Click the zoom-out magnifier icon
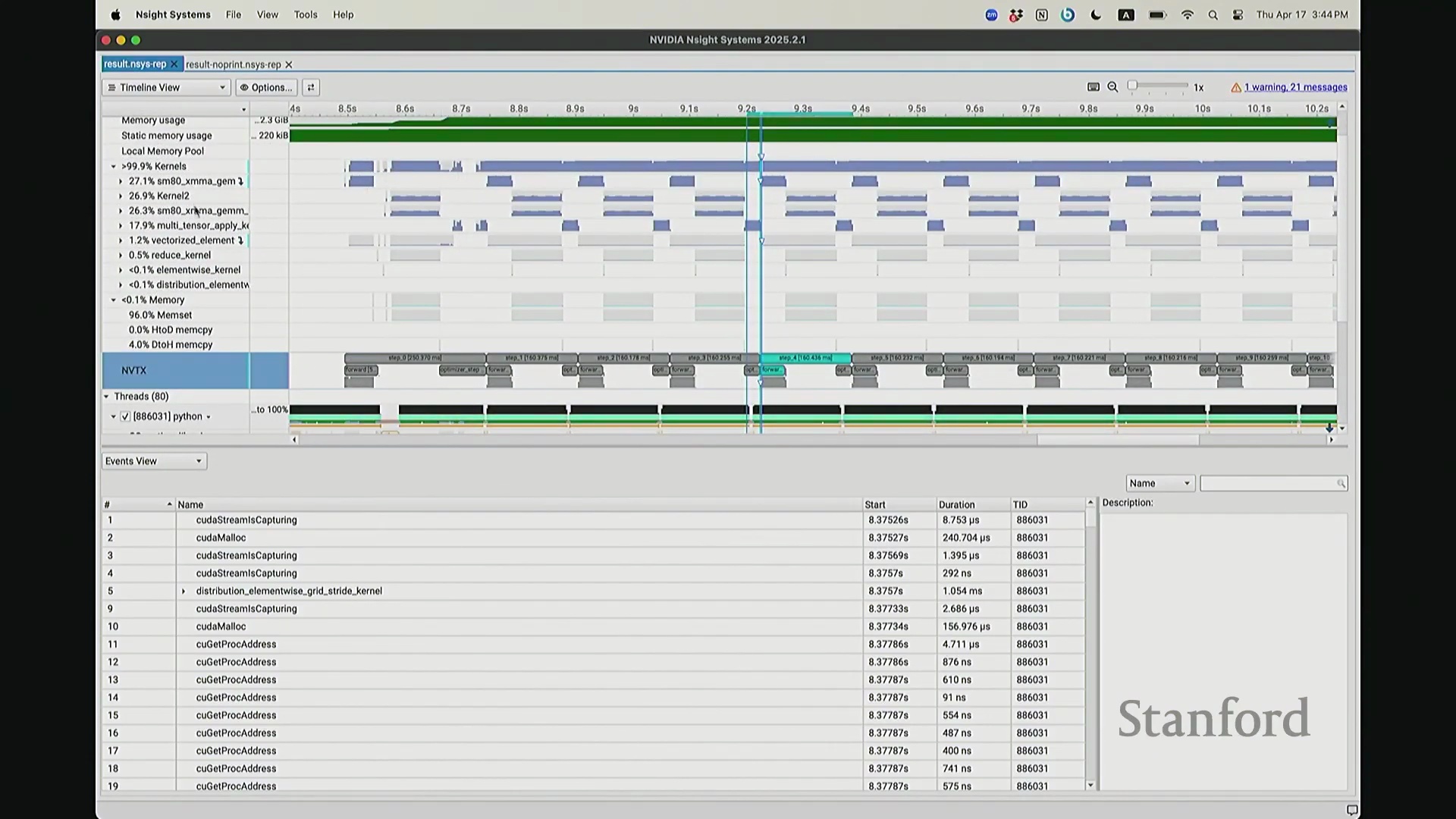 point(1112,87)
